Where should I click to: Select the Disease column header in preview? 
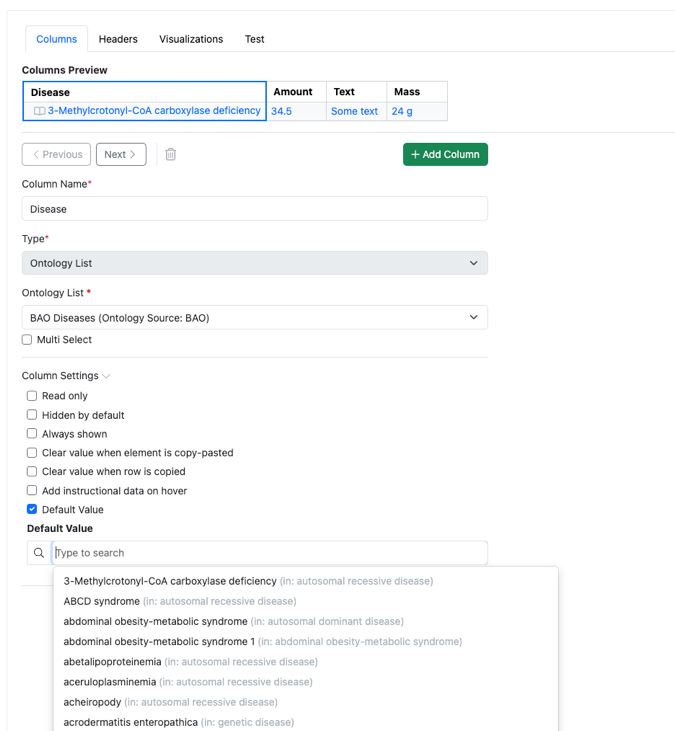[x=145, y=92]
